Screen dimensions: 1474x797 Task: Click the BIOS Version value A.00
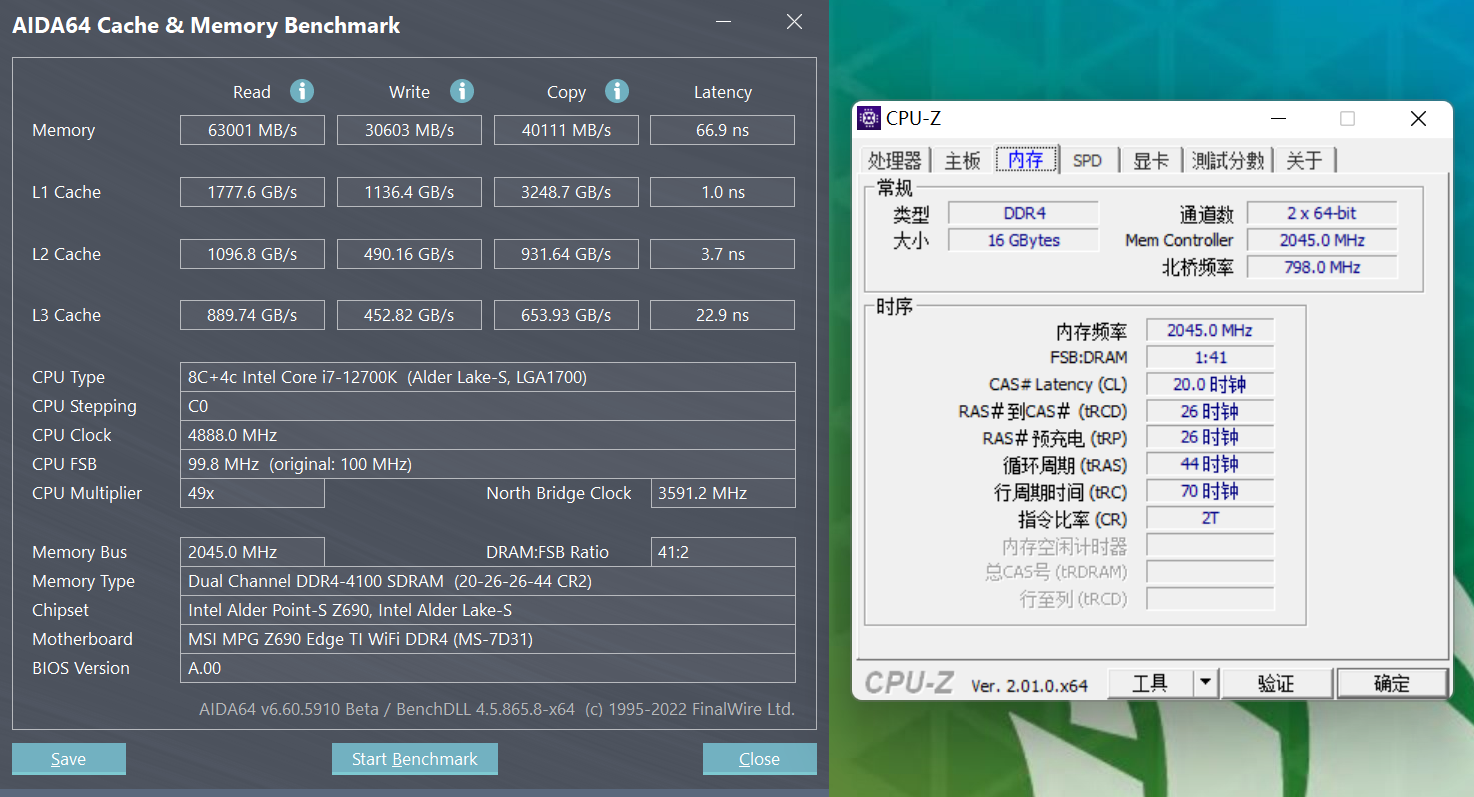coord(488,668)
